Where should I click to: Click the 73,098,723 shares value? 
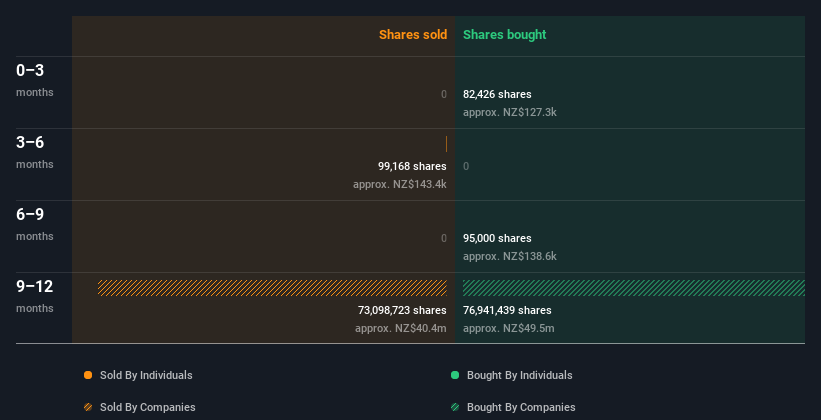(x=402, y=310)
